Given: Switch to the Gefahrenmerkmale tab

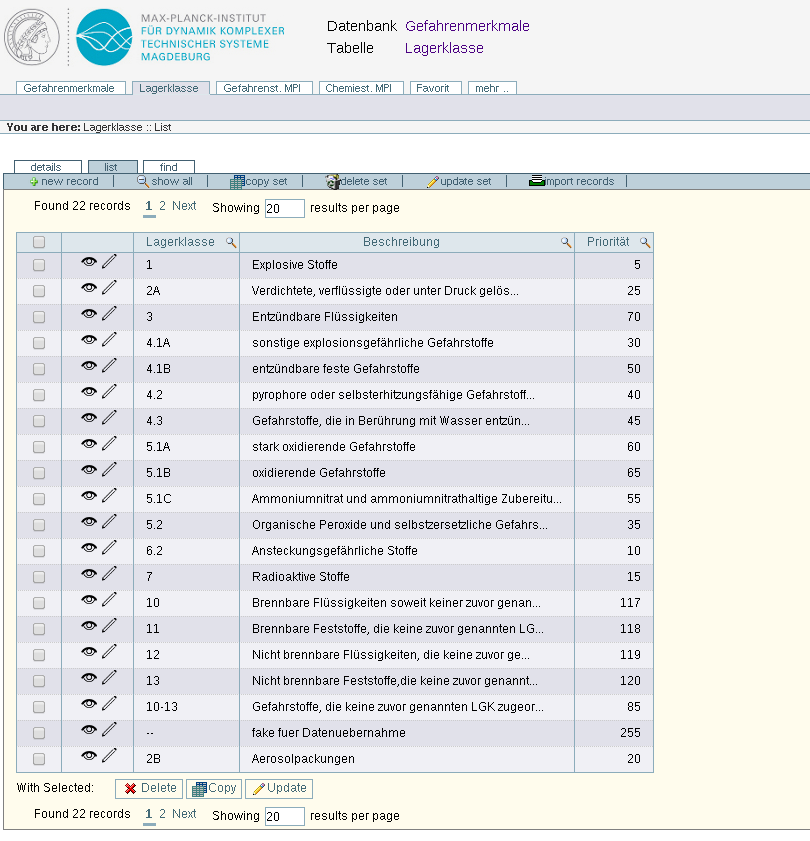Looking at the screenshot, I should click(69, 88).
